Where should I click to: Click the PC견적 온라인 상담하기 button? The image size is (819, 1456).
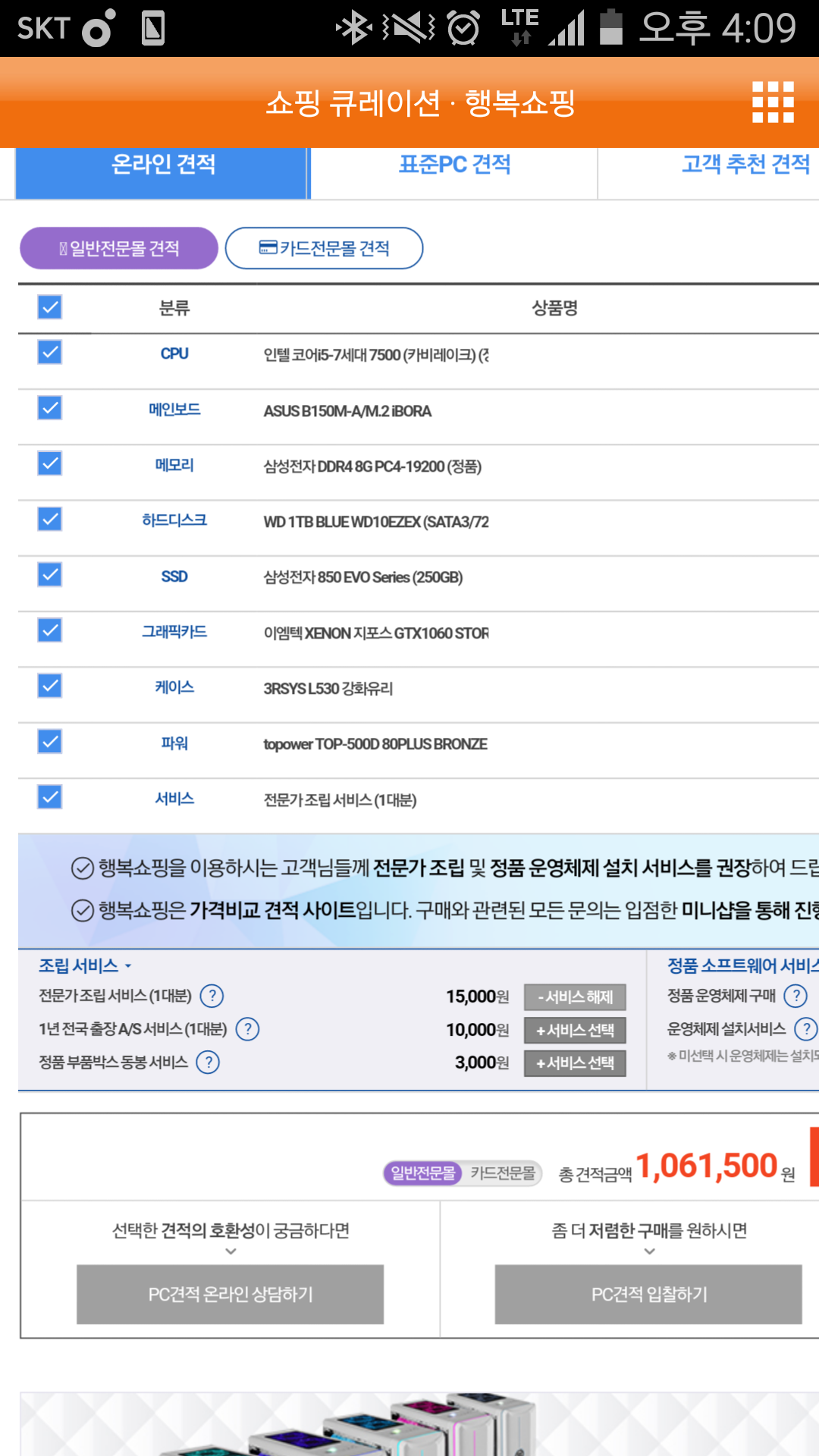(x=231, y=1294)
